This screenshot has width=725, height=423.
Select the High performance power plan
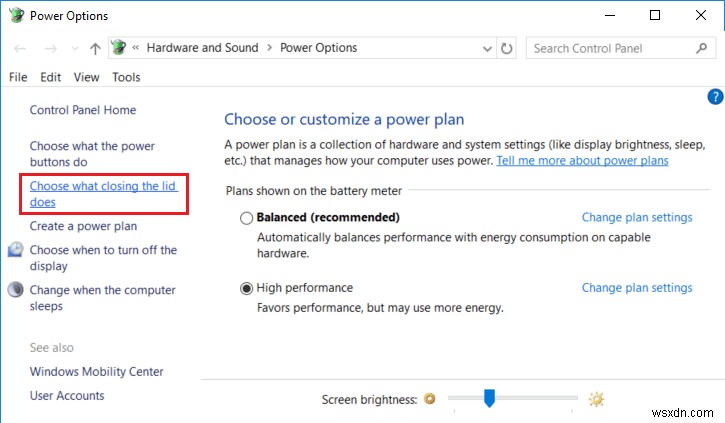(246, 288)
